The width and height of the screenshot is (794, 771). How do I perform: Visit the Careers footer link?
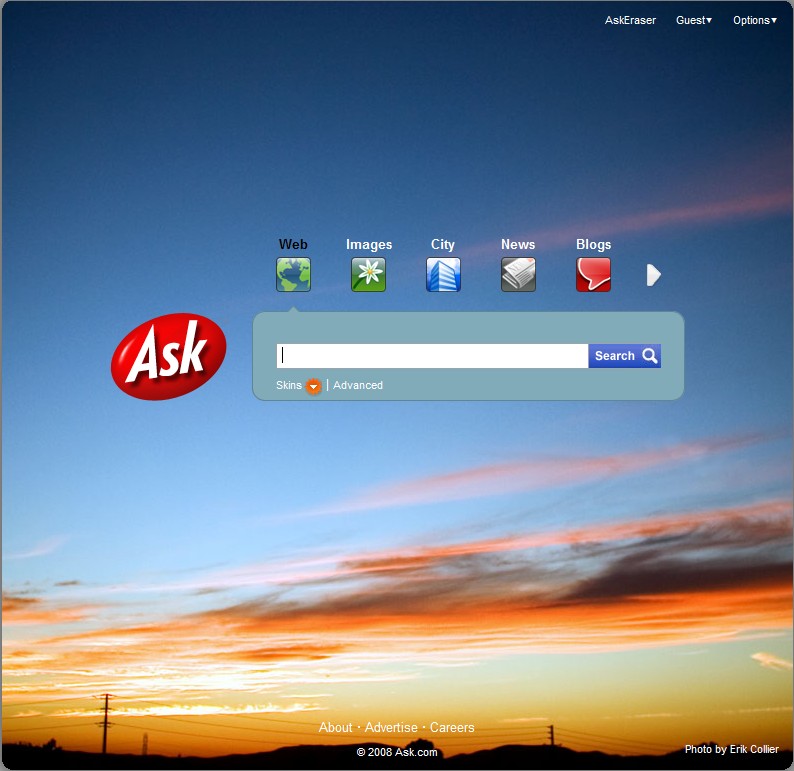452,728
